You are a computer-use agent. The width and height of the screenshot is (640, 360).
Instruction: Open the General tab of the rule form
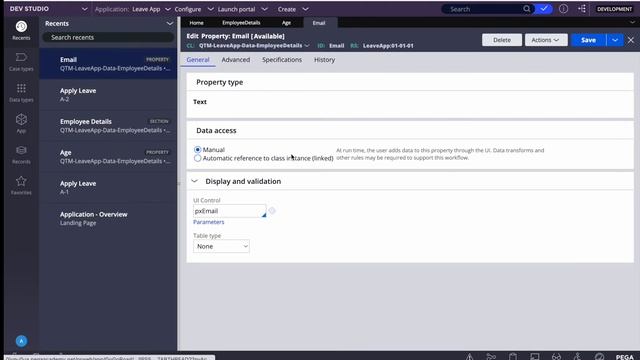point(198,60)
